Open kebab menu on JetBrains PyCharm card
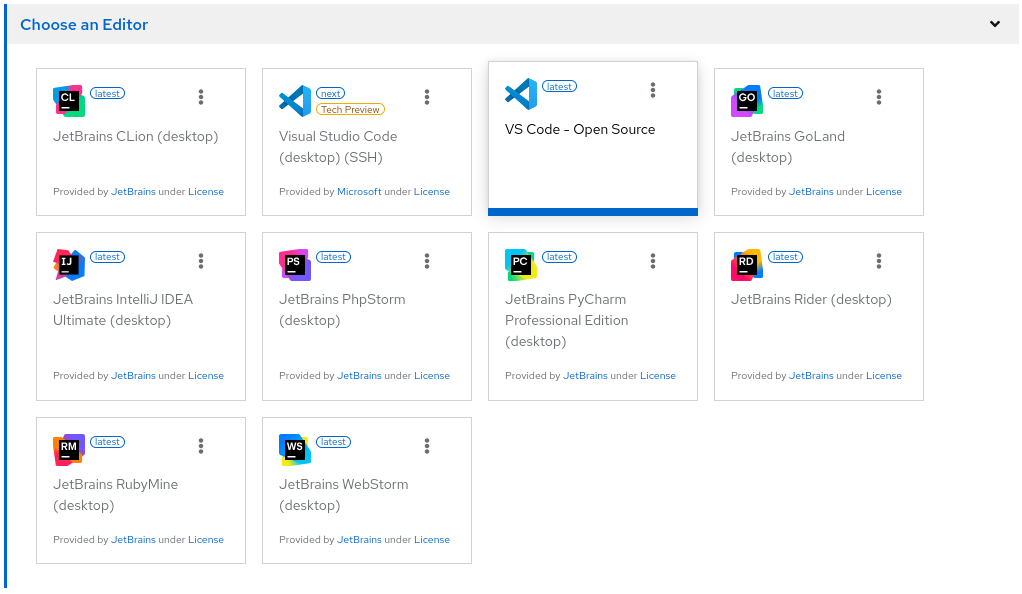Viewport: 1022px width, 594px height. pyautogui.click(x=653, y=261)
